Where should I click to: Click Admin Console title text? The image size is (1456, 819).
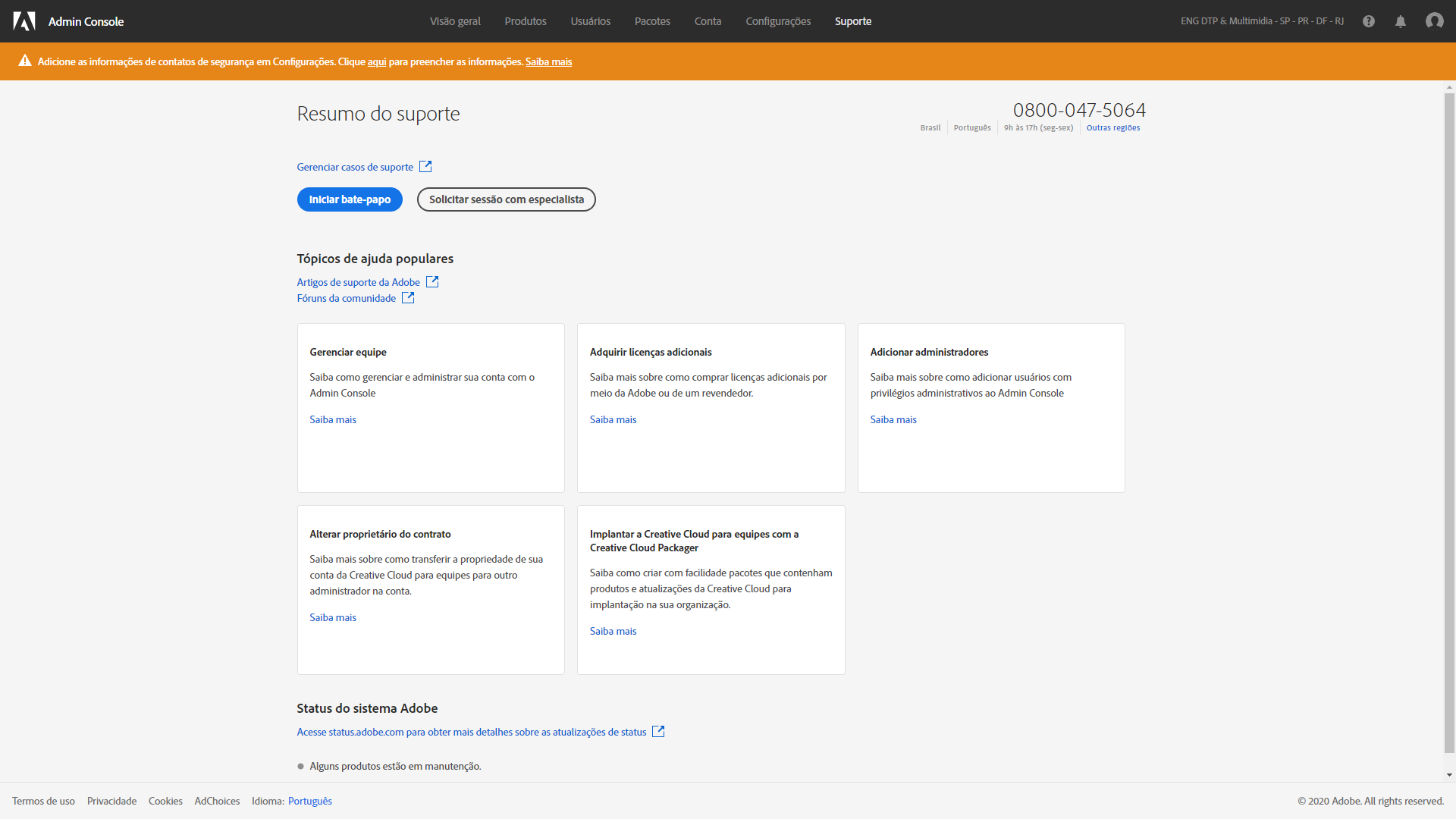pos(86,21)
